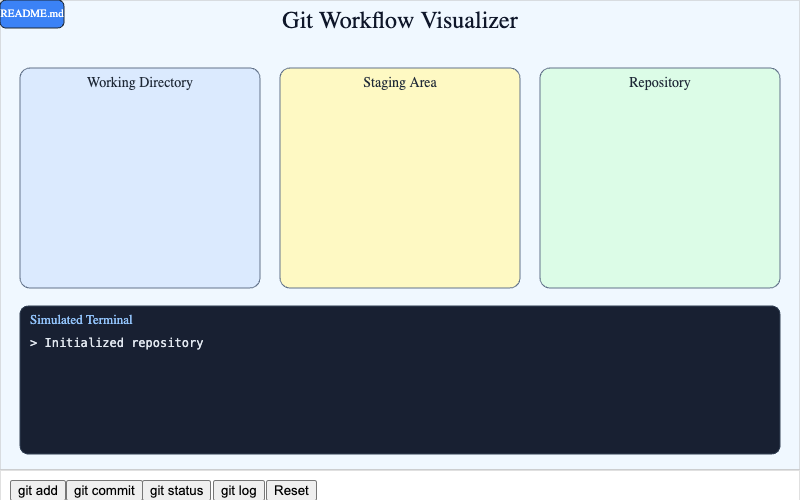This screenshot has width=800, height=500.
Task: Click empty toolbar space right of Reset
Action: point(550,488)
